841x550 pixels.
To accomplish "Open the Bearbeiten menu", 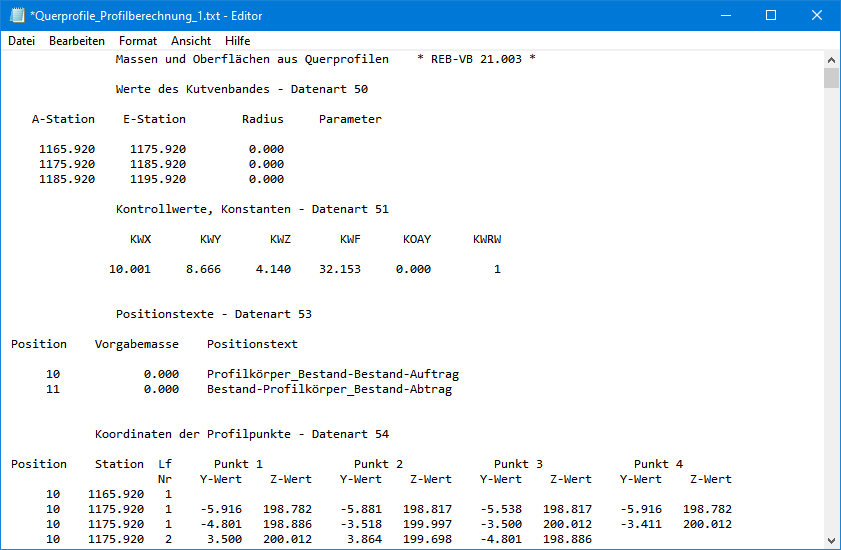I will pyautogui.click(x=77, y=41).
